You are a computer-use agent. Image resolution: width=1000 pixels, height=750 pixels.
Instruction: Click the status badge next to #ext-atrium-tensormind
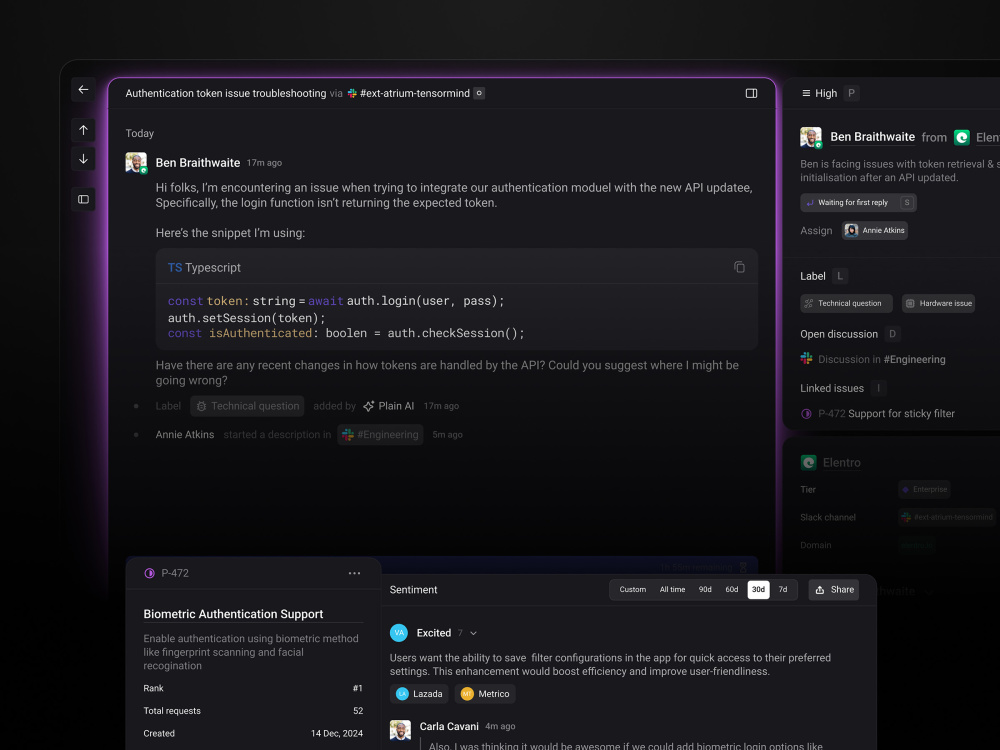click(479, 93)
